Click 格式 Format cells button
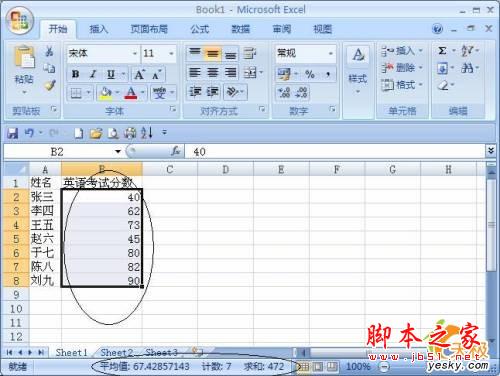 pos(402,85)
